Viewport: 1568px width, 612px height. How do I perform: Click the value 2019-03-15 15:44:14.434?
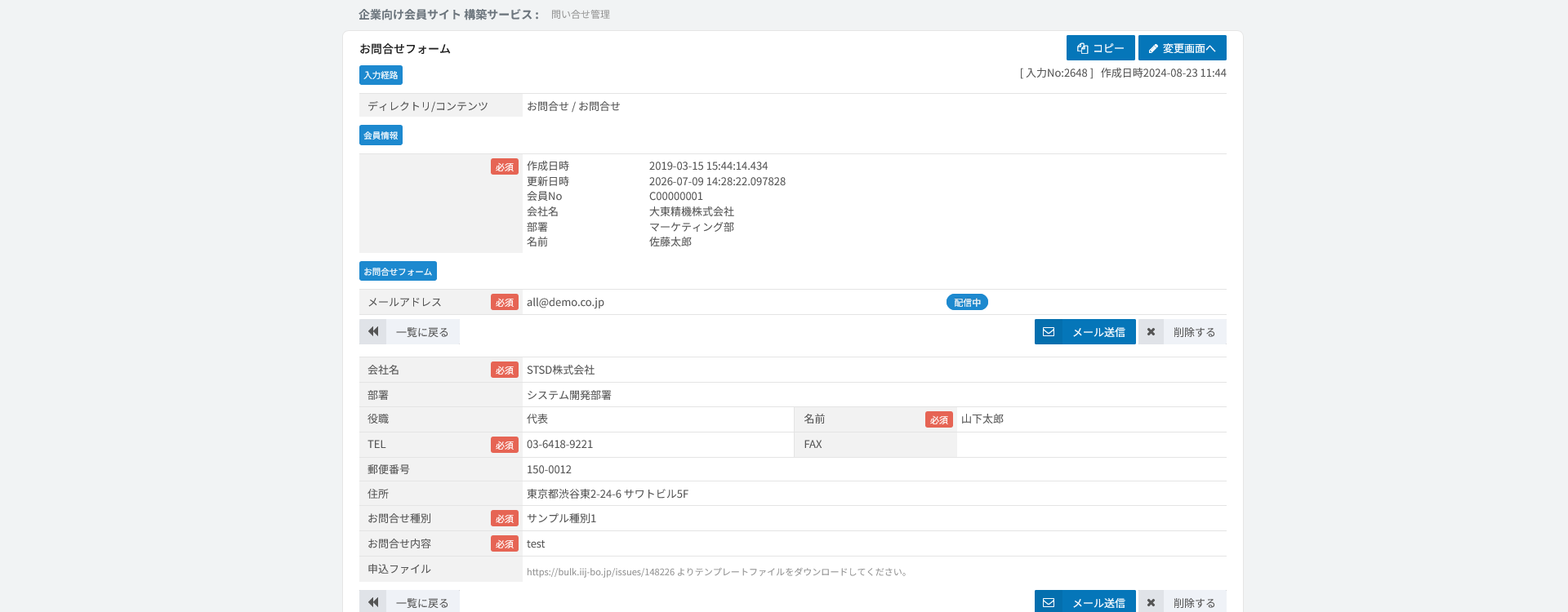pyautogui.click(x=708, y=166)
